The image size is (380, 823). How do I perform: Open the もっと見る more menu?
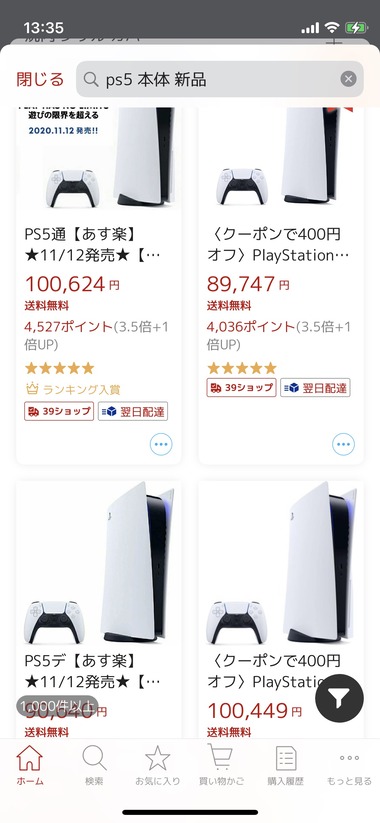tap(349, 765)
